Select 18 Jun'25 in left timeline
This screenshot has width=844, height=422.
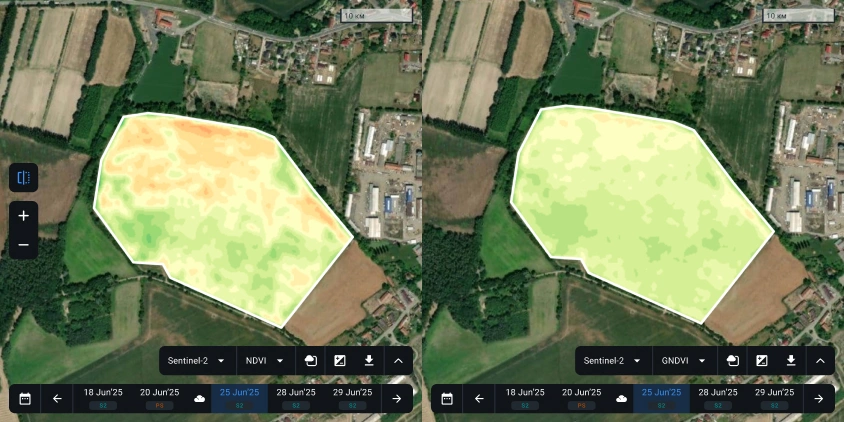[103, 397]
